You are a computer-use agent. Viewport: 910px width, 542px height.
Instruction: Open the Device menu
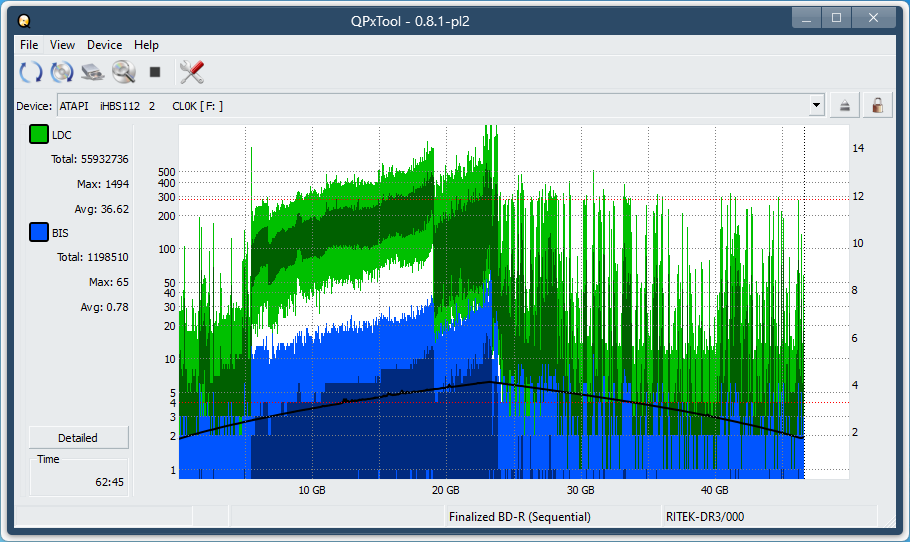[x=104, y=45]
